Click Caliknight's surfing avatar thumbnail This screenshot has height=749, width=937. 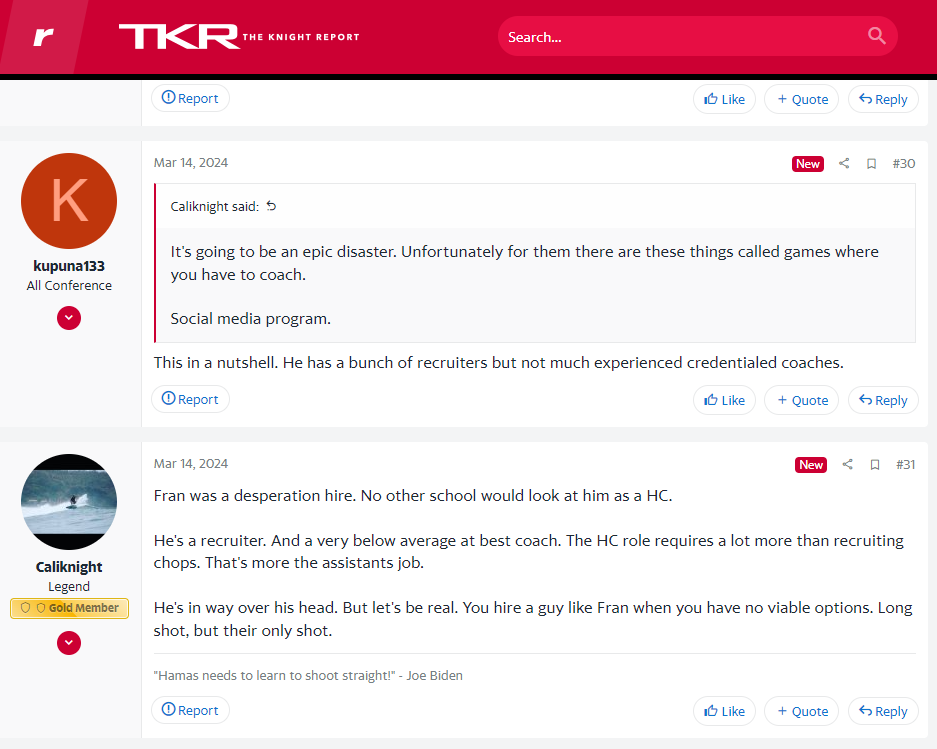tap(69, 502)
